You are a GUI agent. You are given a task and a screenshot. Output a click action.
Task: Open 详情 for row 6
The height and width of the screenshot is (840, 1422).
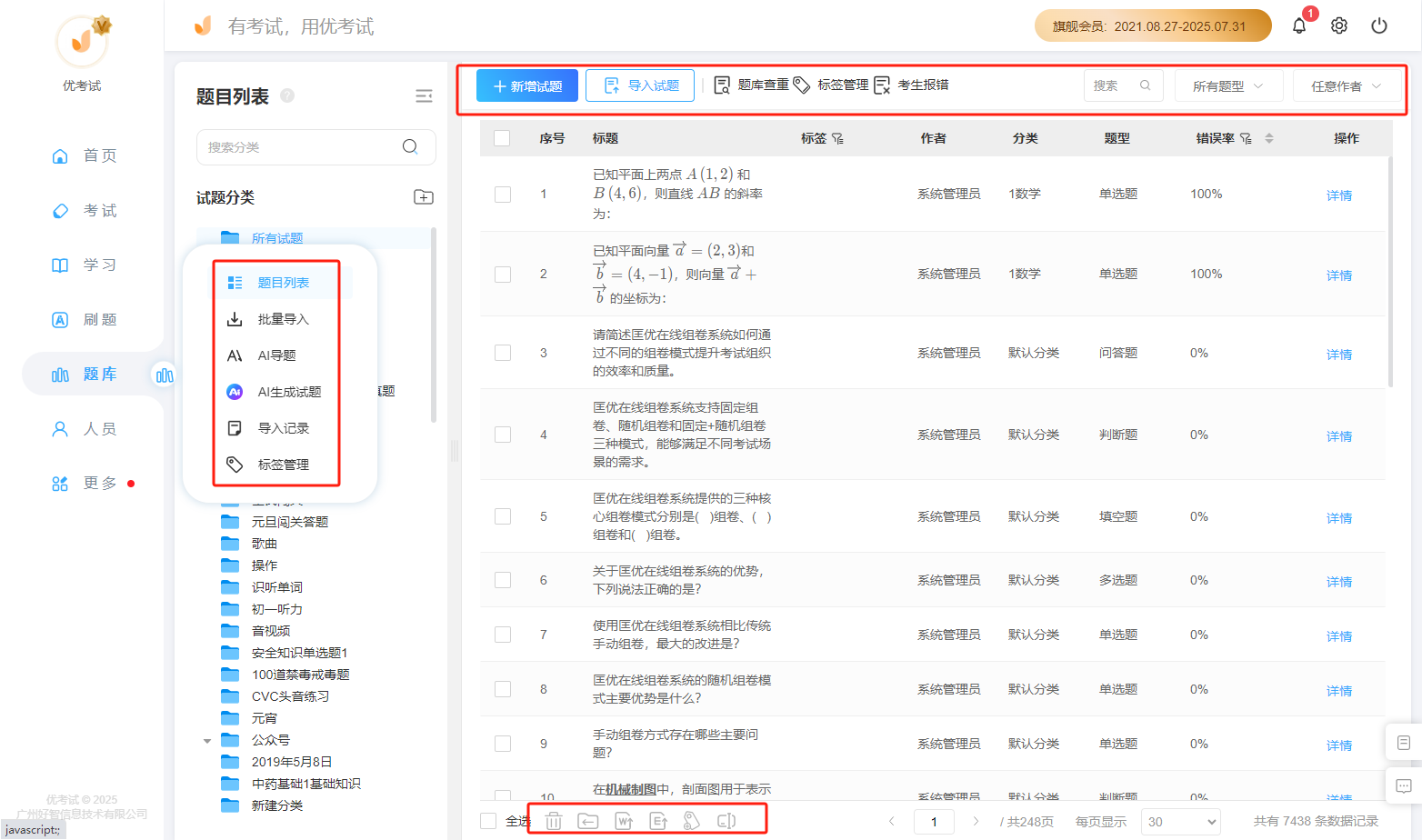[x=1339, y=582]
